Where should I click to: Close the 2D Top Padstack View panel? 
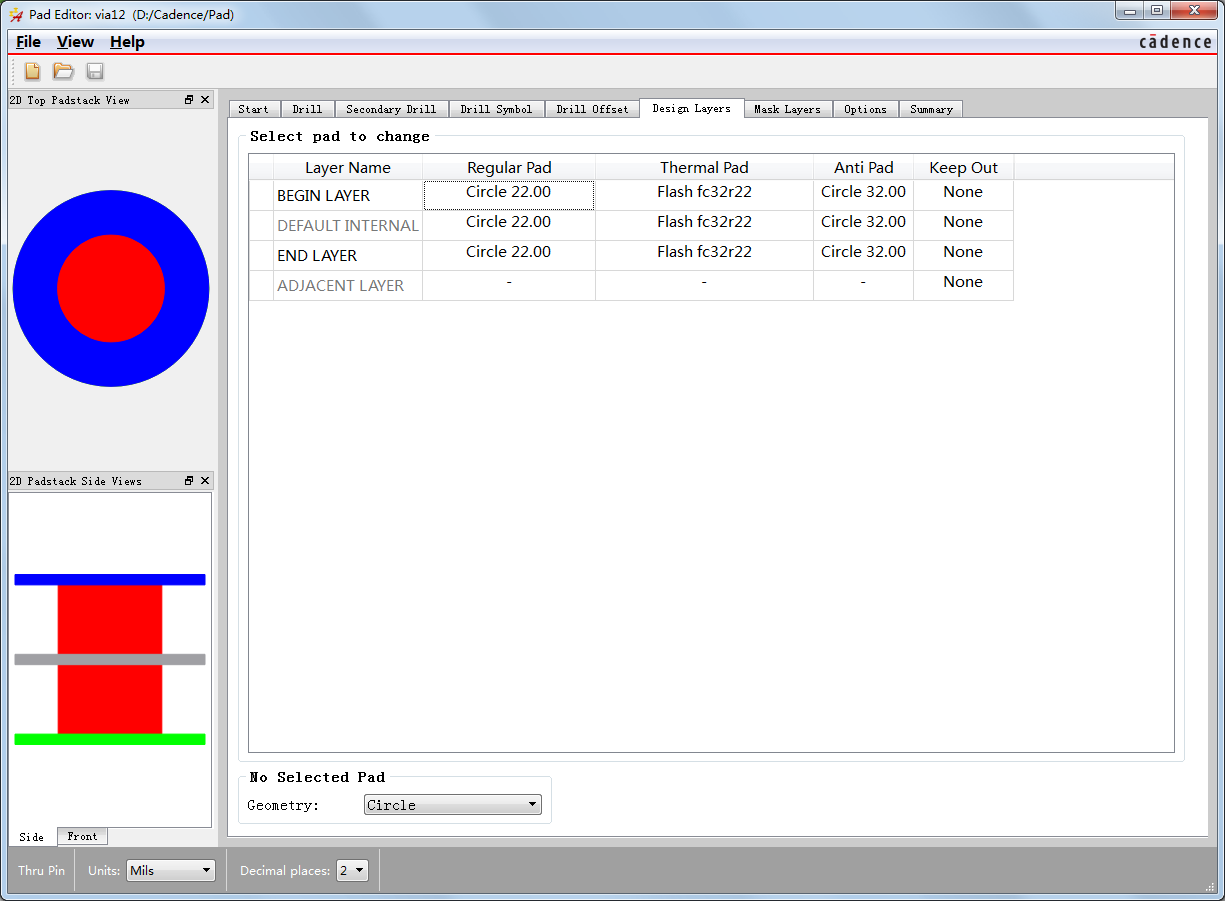[205, 100]
